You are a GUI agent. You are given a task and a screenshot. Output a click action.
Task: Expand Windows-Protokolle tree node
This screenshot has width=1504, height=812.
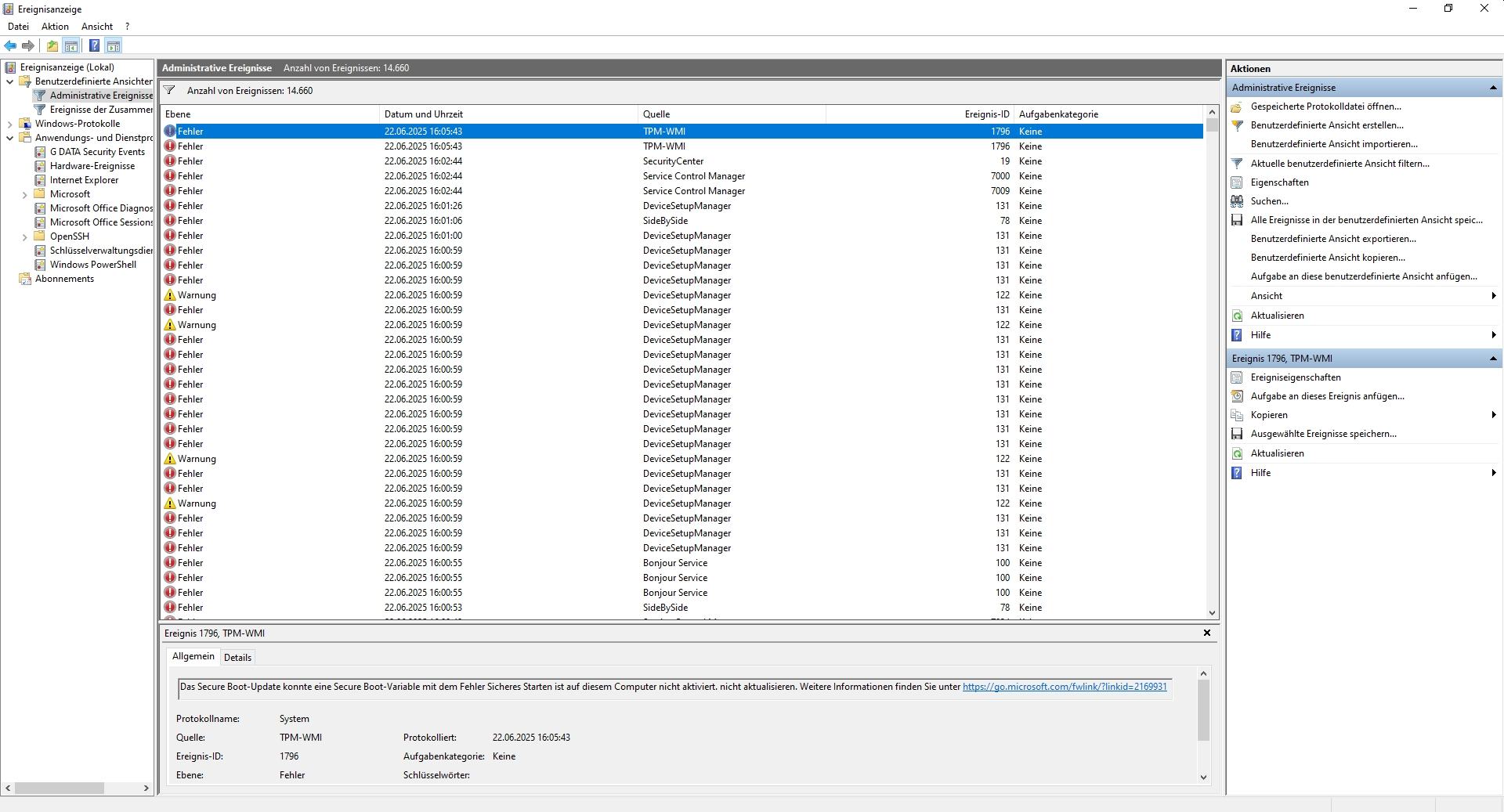[9, 124]
